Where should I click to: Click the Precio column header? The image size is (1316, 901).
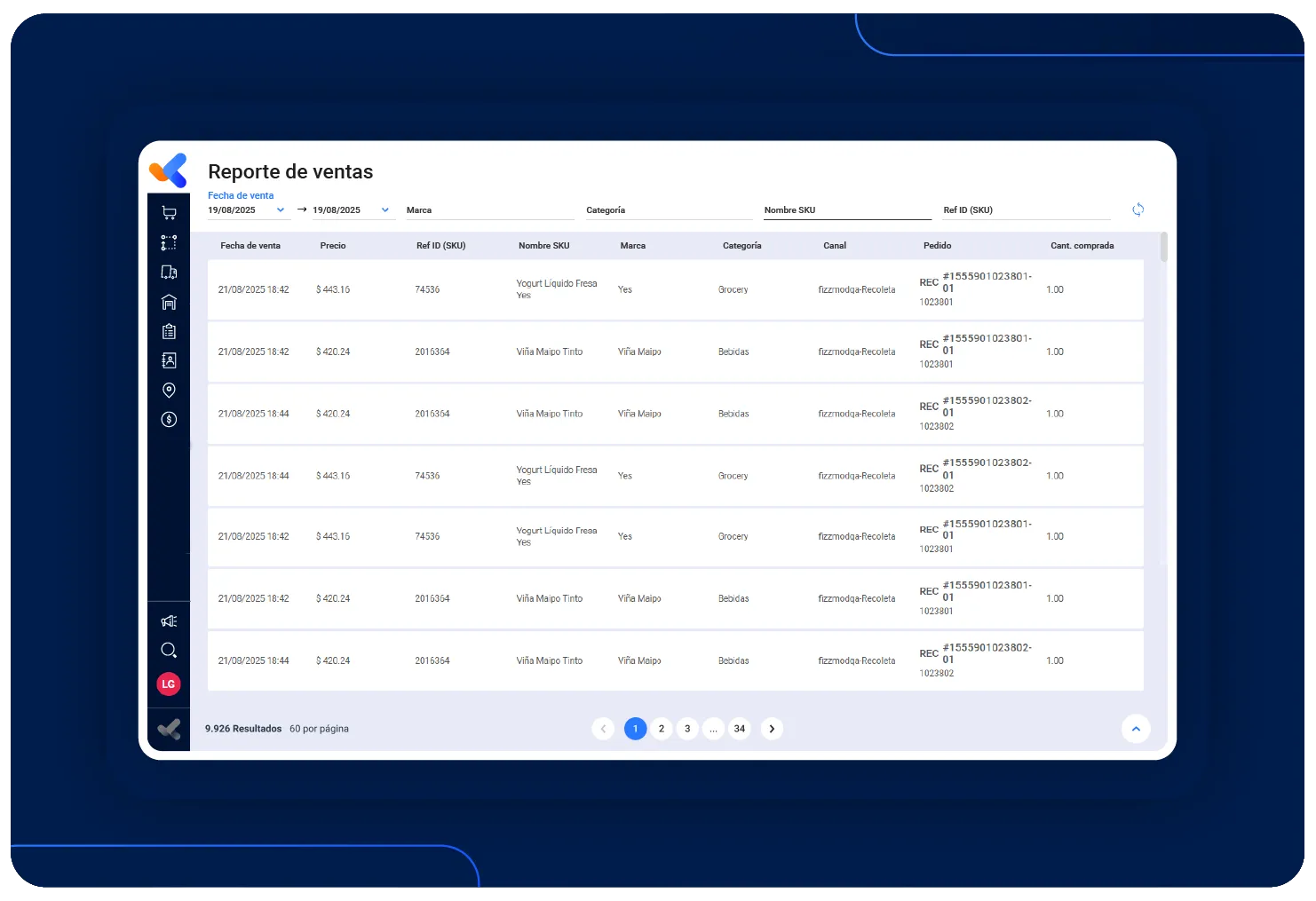click(333, 246)
